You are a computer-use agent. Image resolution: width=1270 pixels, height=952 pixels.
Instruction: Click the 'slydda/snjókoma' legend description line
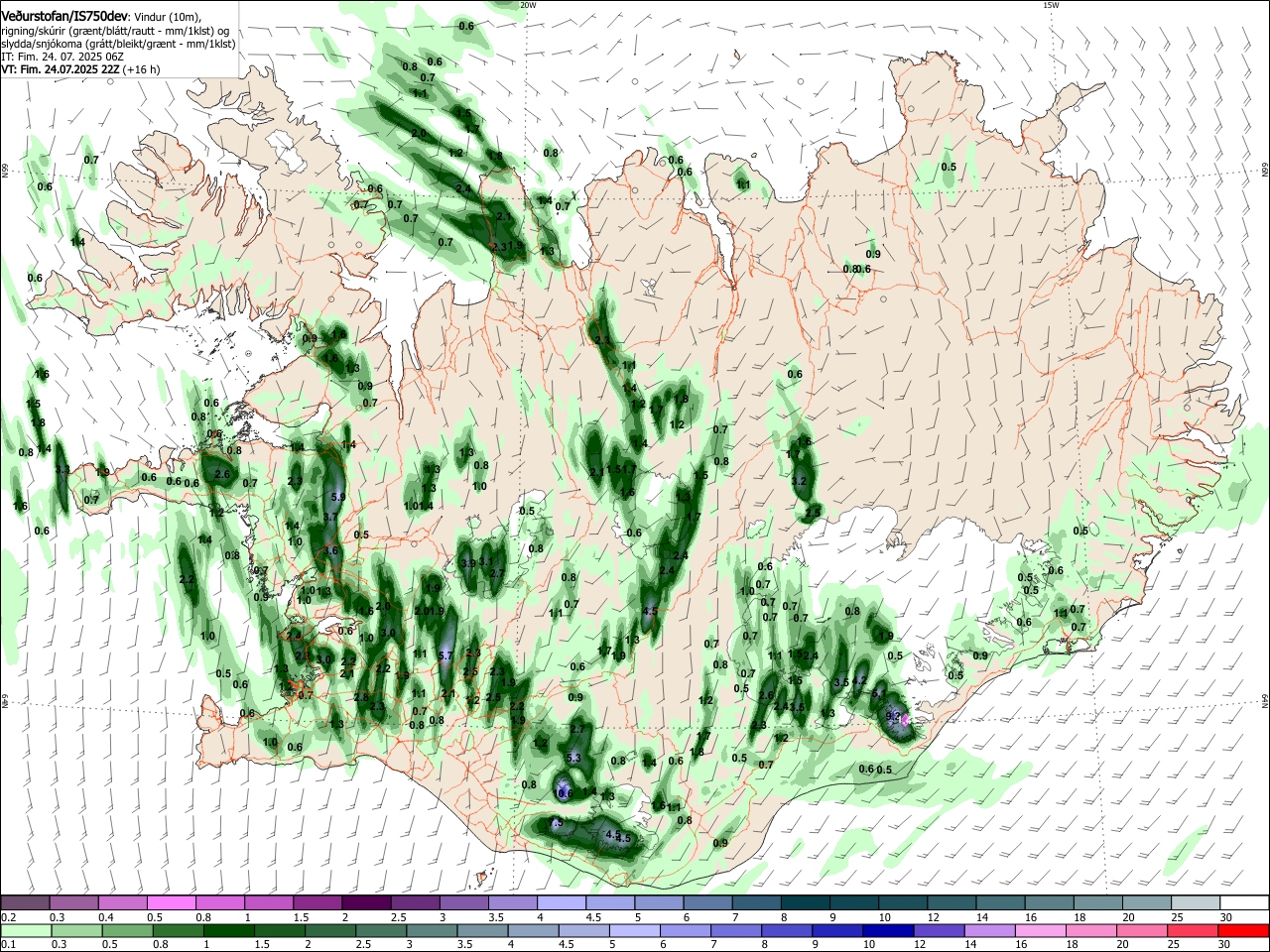pos(118,44)
